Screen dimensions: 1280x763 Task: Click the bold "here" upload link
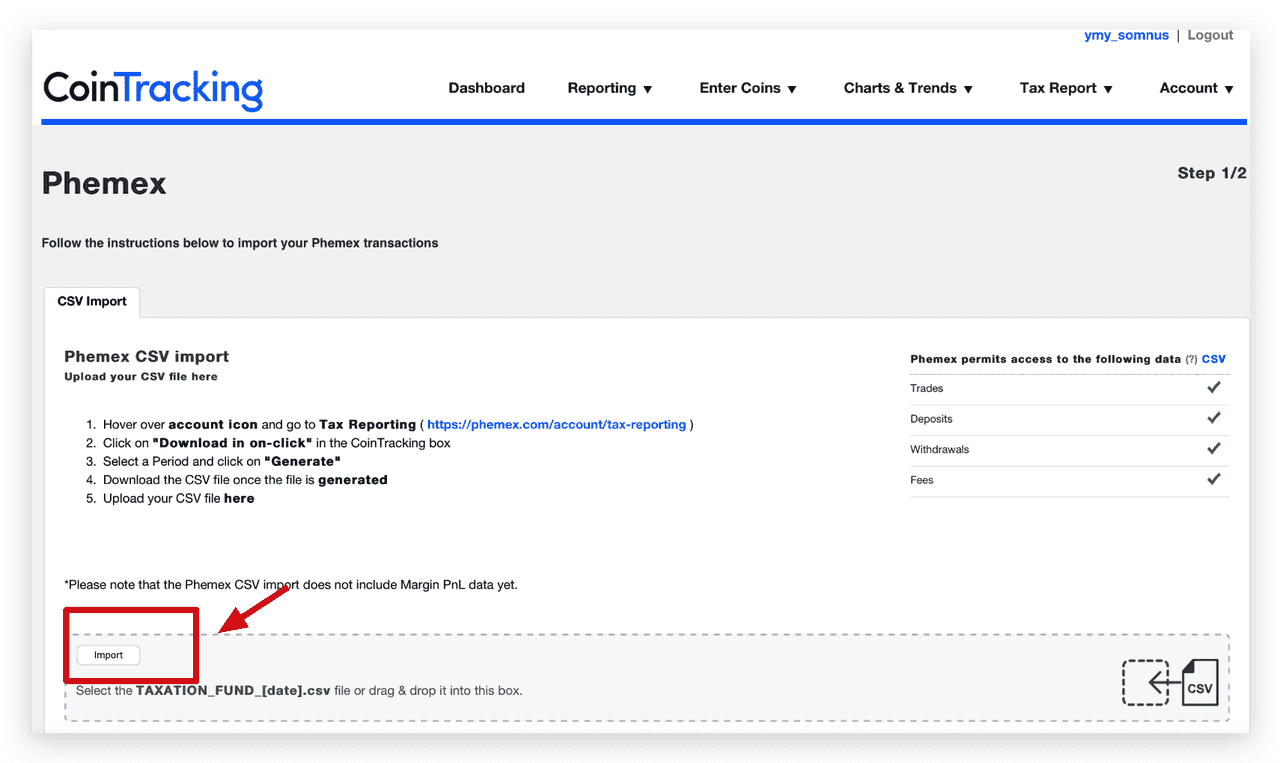tap(239, 498)
